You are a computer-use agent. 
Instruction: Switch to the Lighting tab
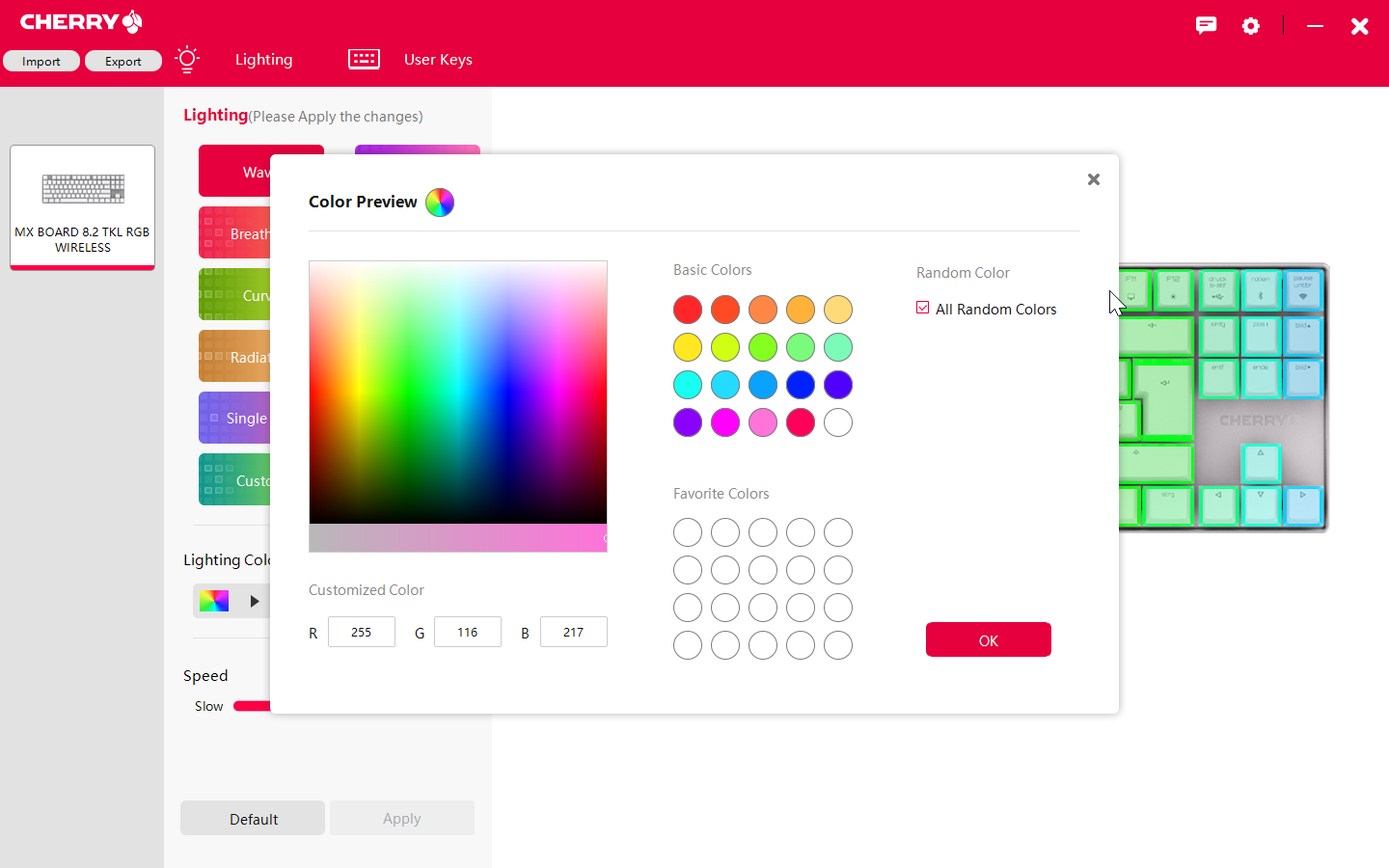pos(263,60)
